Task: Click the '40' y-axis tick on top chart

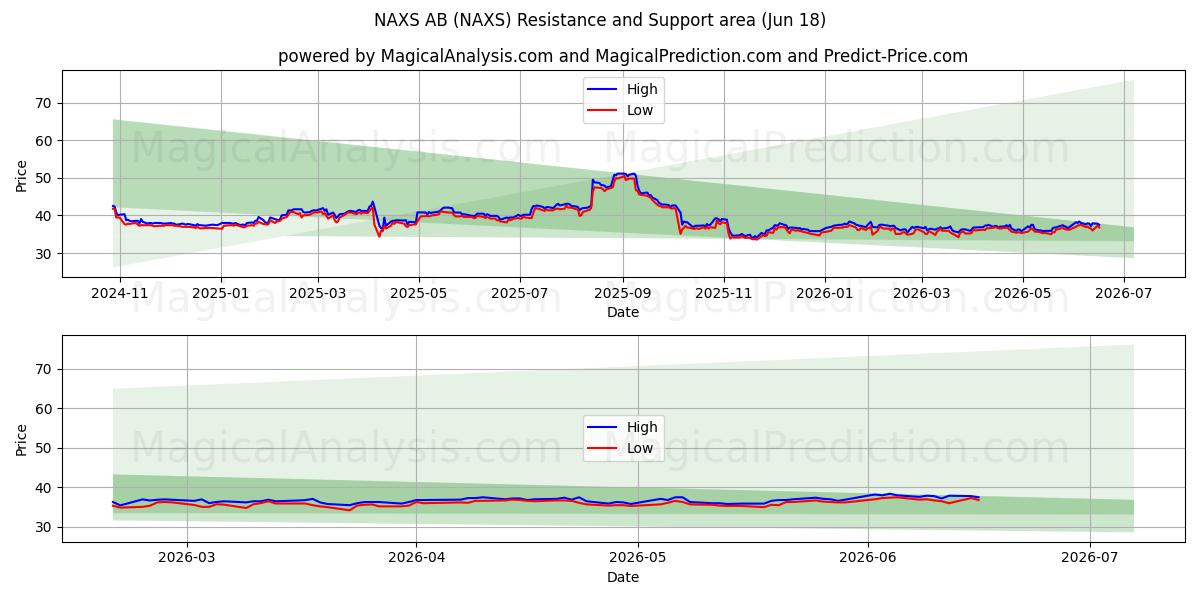Action: [x=45, y=216]
